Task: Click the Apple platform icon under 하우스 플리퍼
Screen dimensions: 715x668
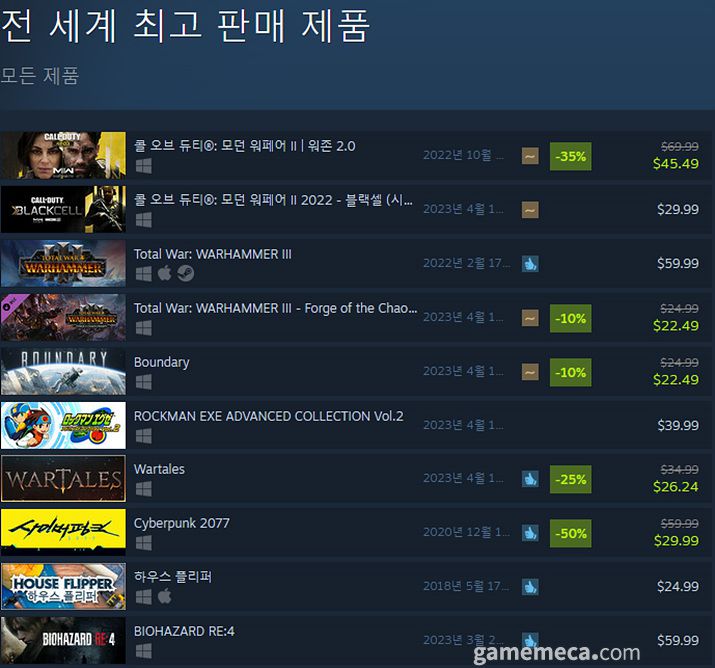Action: click(165, 596)
